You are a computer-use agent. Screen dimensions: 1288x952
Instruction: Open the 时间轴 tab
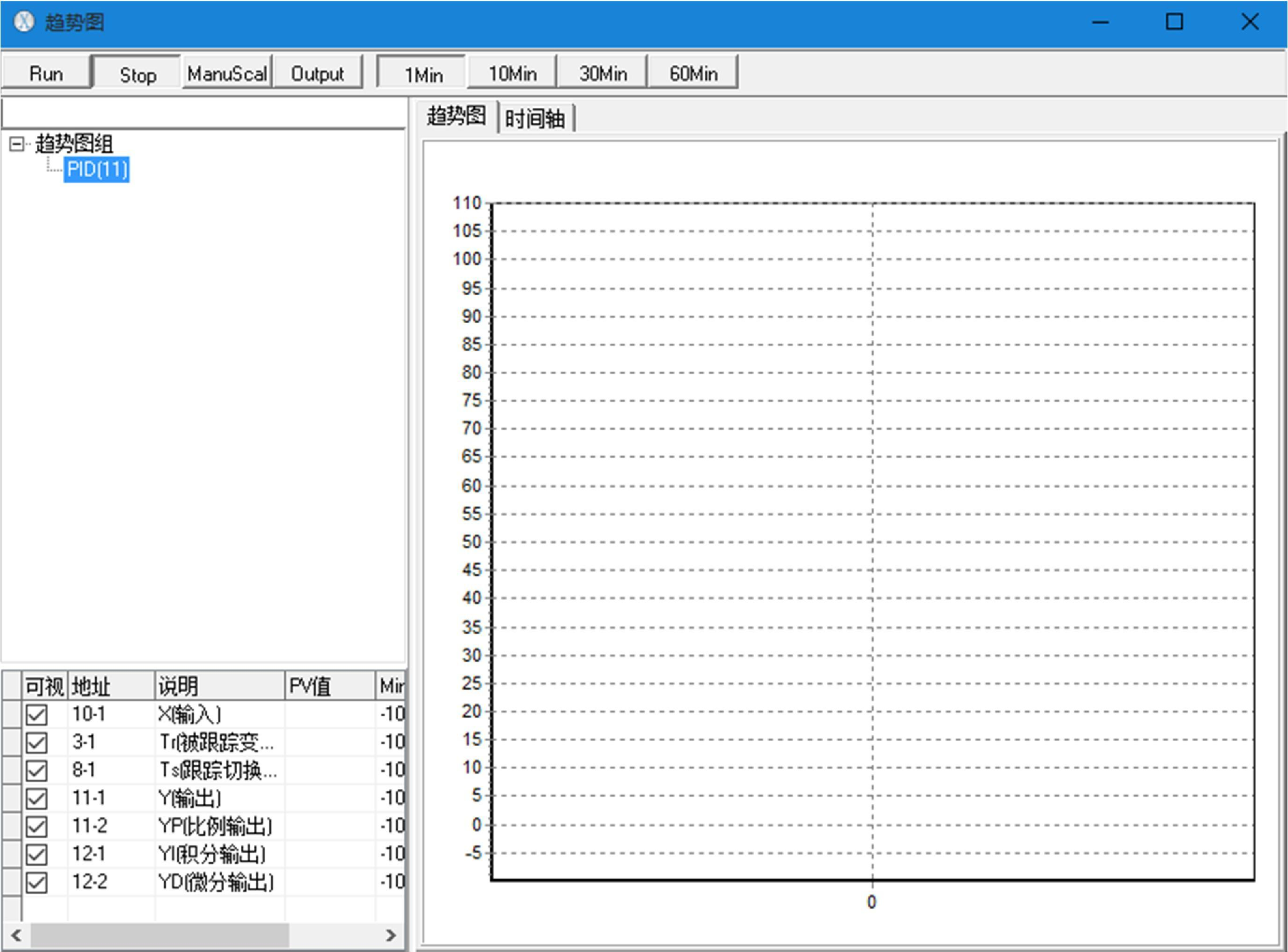pyautogui.click(x=535, y=118)
